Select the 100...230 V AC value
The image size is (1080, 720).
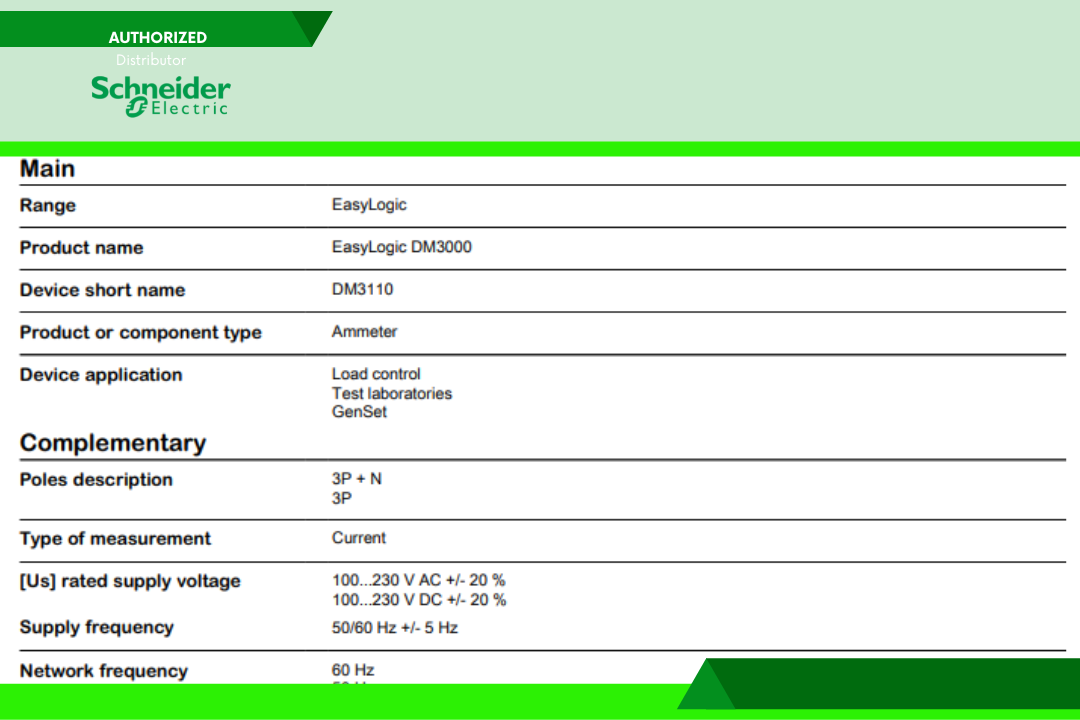coord(419,580)
